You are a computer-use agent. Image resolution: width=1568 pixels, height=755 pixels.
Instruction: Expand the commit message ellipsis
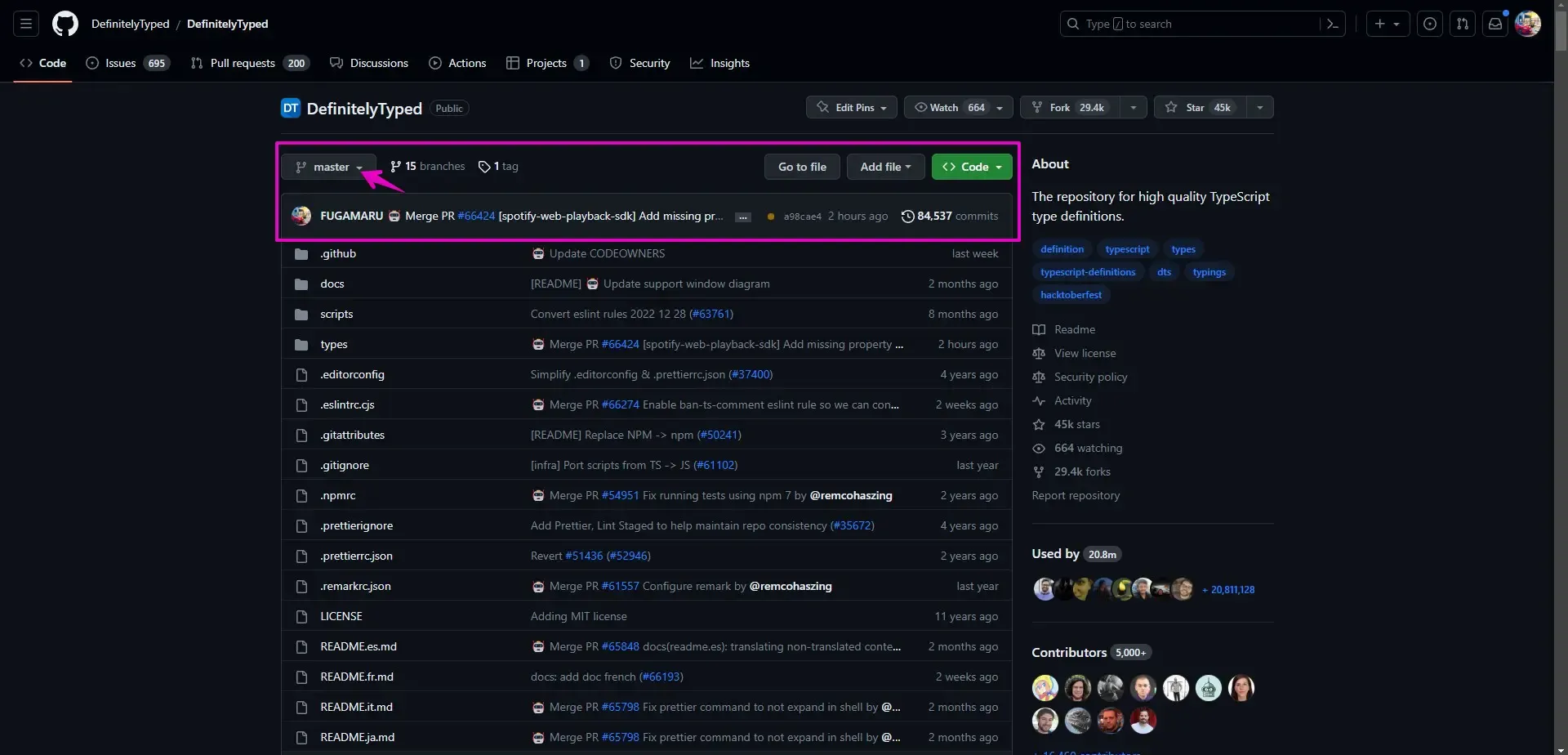tap(742, 217)
